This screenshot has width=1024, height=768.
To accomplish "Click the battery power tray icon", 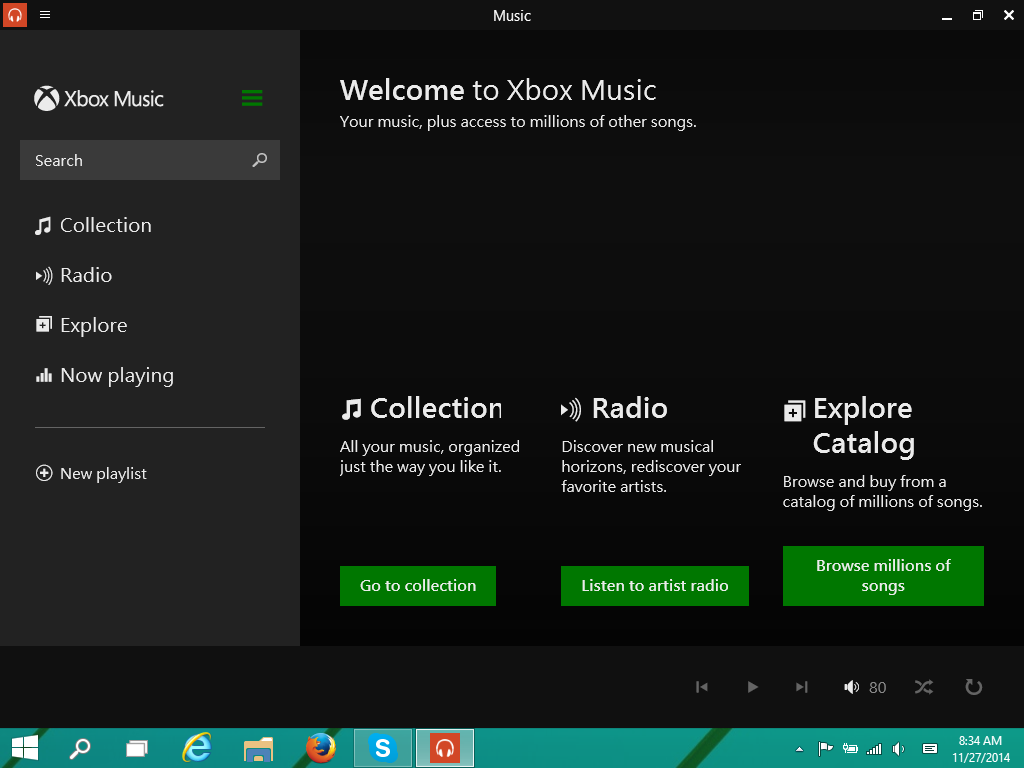I will point(850,748).
